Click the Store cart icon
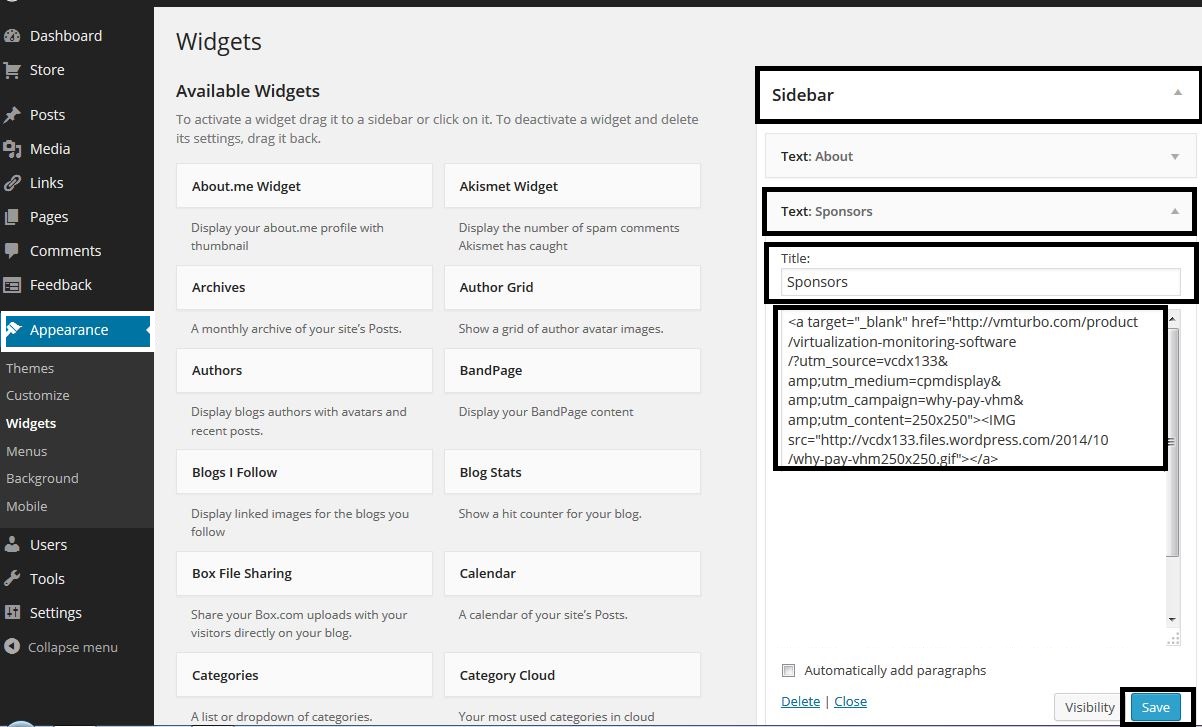The height and width of the screenshot is (727, 1202). [12, 70]
